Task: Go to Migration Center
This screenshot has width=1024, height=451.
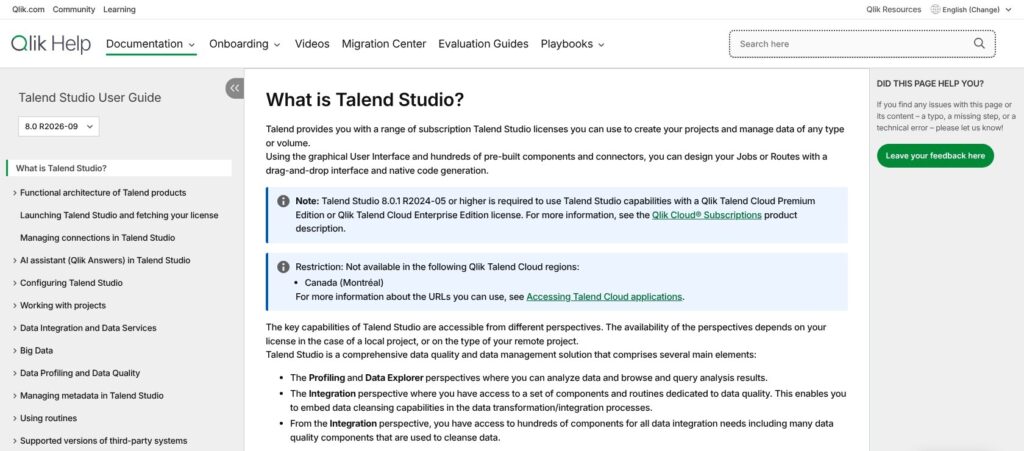Action: pos(384,44)
